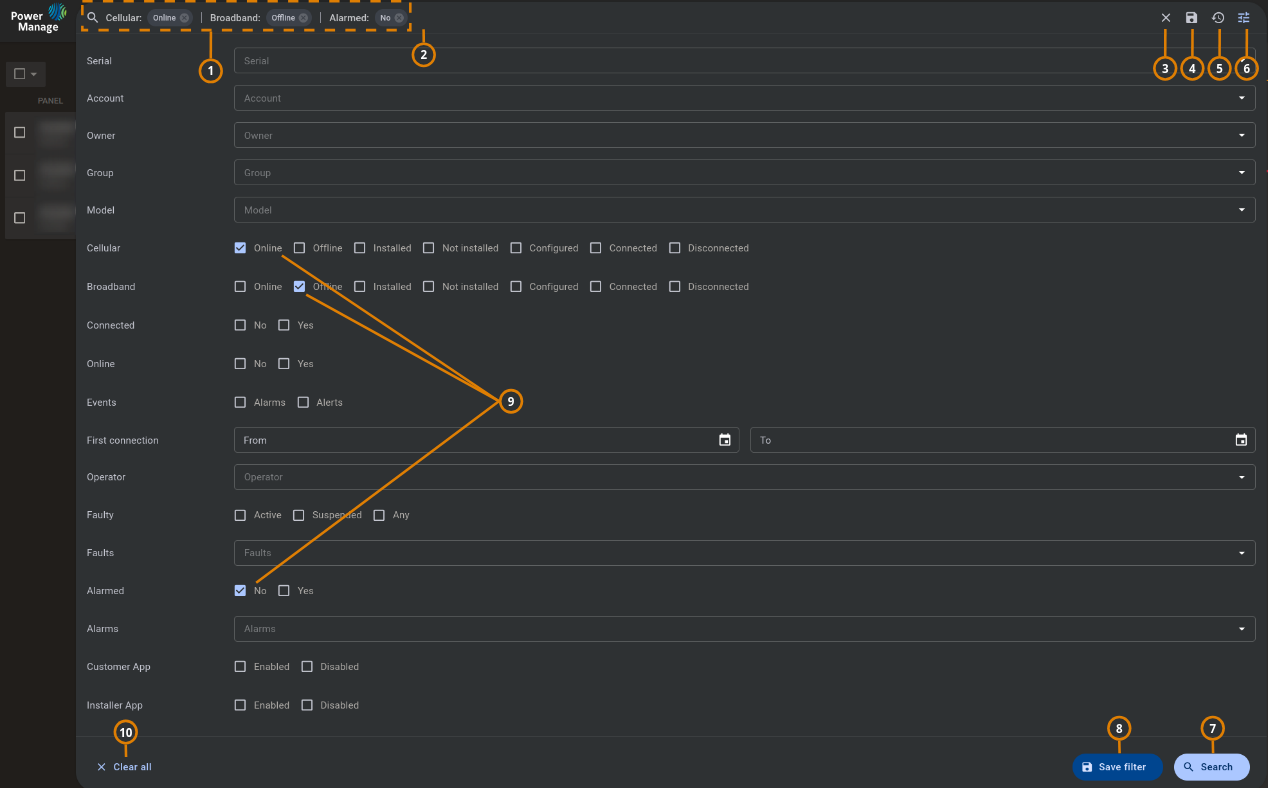Click Clear all to reset filters
Image resolution: width=1268 pixels, height=788 pixels.
(x=124, y=766)
